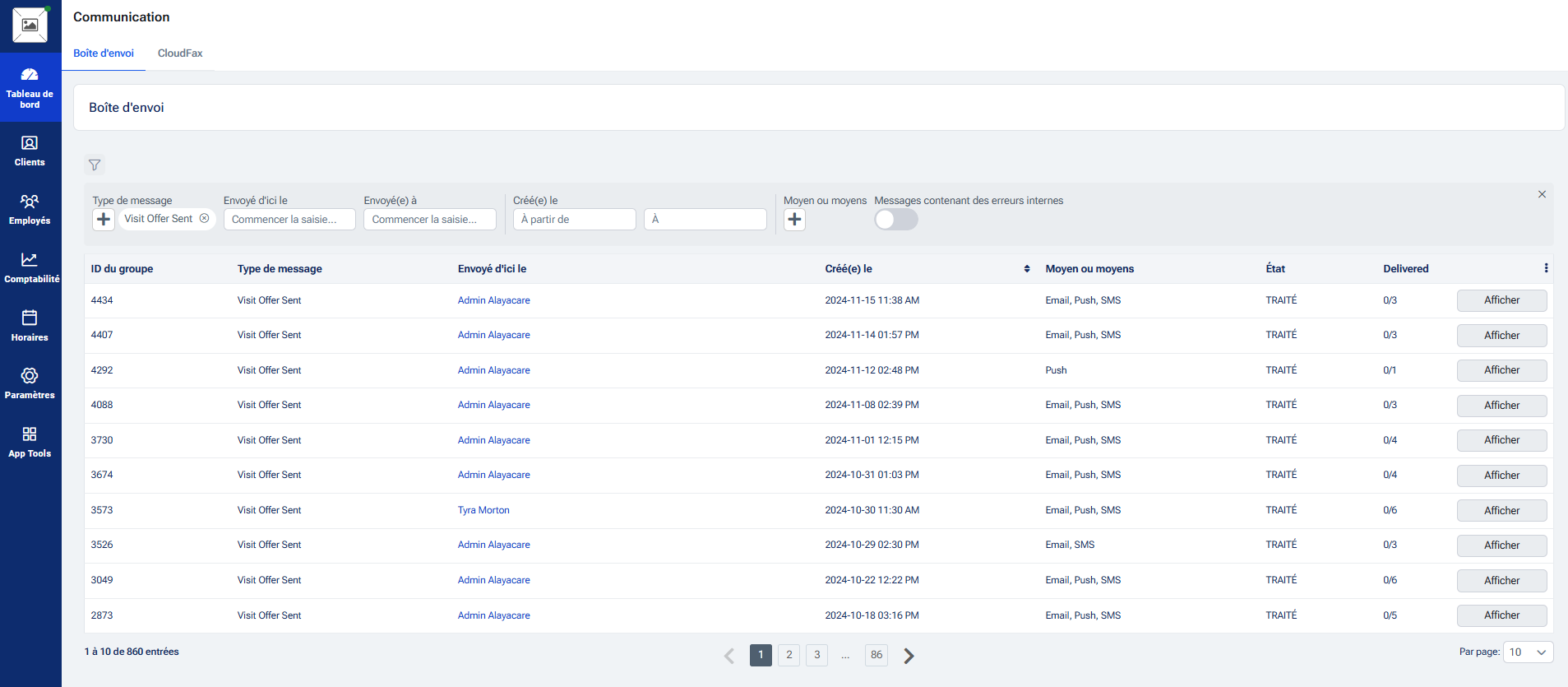Viewport: 1568px width, 687px height.
Task: Go to next page of results
Action: click(x=909, y=656)
